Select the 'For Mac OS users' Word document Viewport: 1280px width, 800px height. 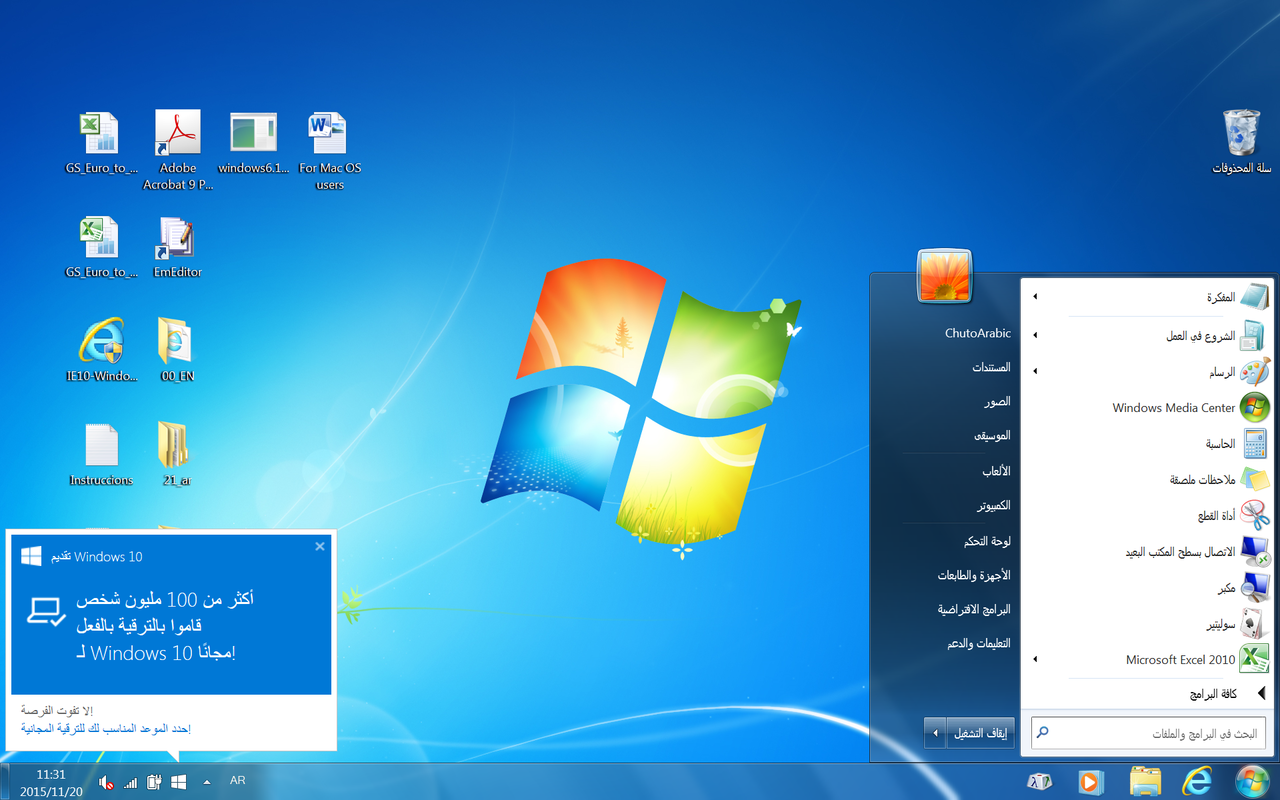(x=330, y=150)
